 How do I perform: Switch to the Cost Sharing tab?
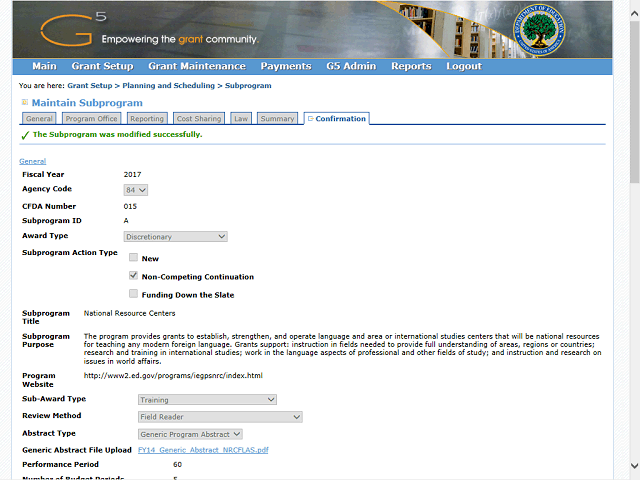(199, 119)
